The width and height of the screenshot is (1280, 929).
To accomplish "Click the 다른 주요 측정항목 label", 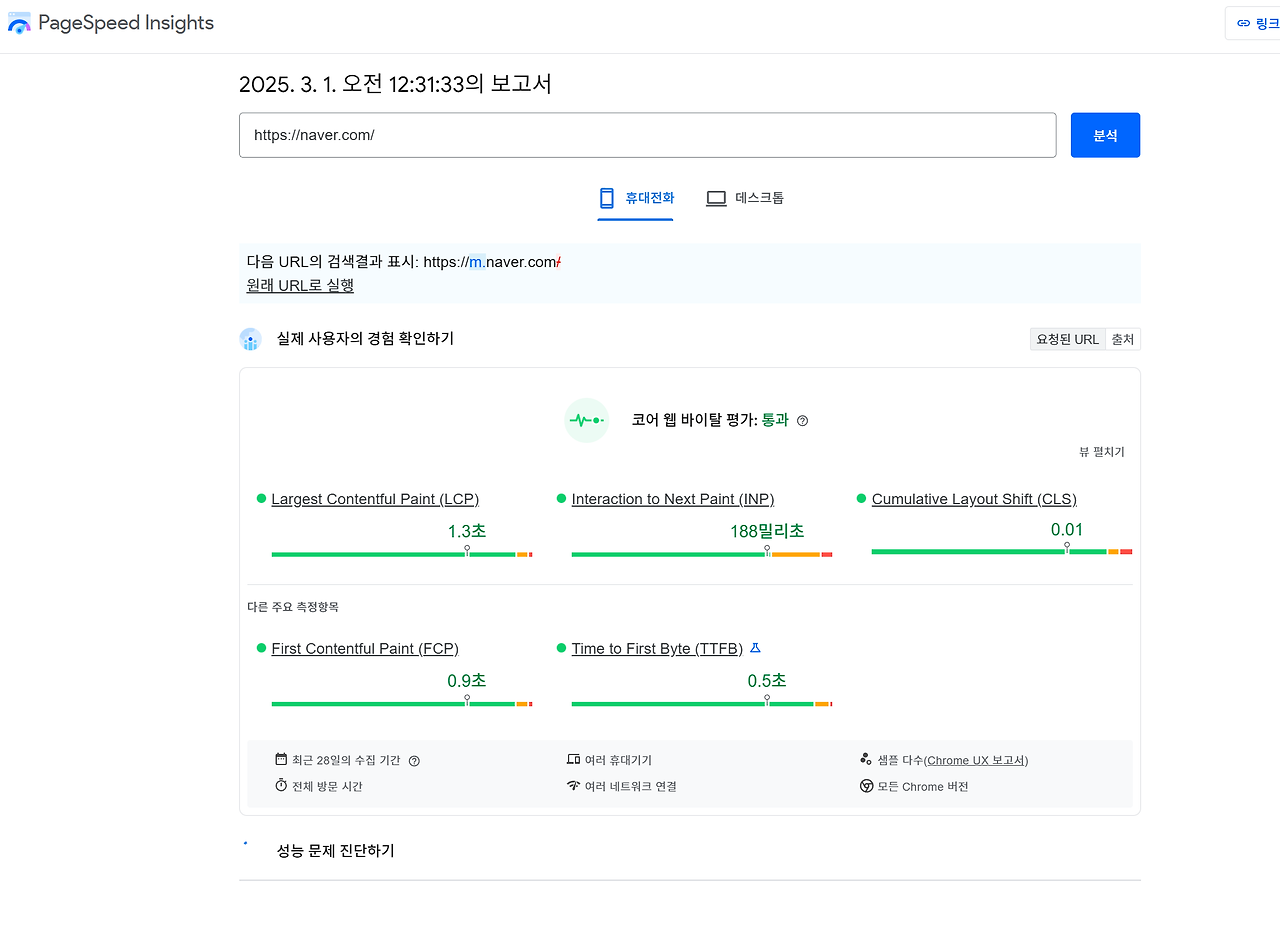I will pos(293,607).
